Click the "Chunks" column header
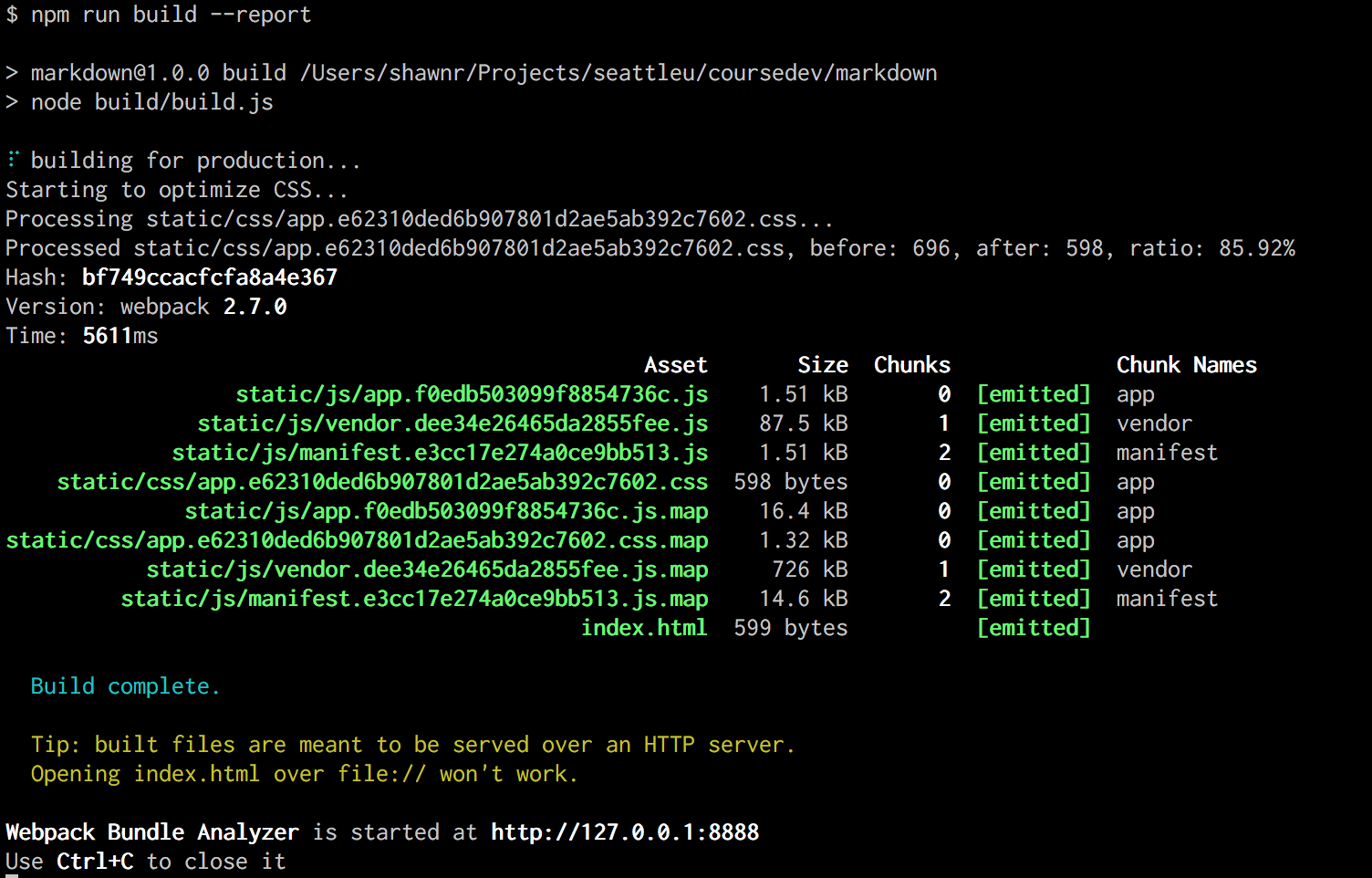Viewport: 1372px width, 878px height. (911, 365)
